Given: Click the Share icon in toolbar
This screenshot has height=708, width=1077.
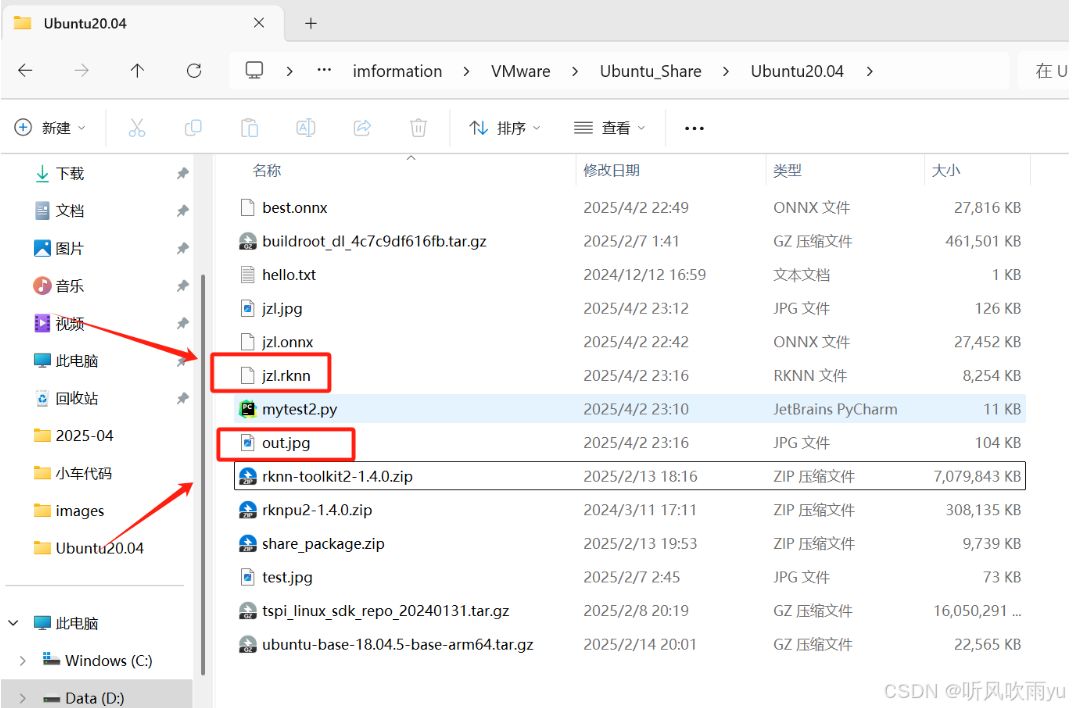Looking at the screenshot, I should coord(362,128).
